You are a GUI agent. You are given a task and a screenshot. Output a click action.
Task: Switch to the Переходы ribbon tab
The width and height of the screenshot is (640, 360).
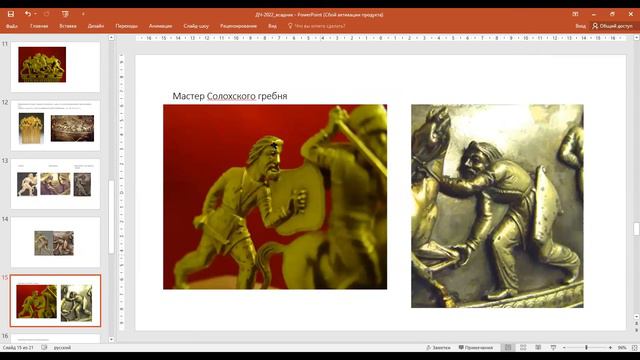click(x=127, y=26)
